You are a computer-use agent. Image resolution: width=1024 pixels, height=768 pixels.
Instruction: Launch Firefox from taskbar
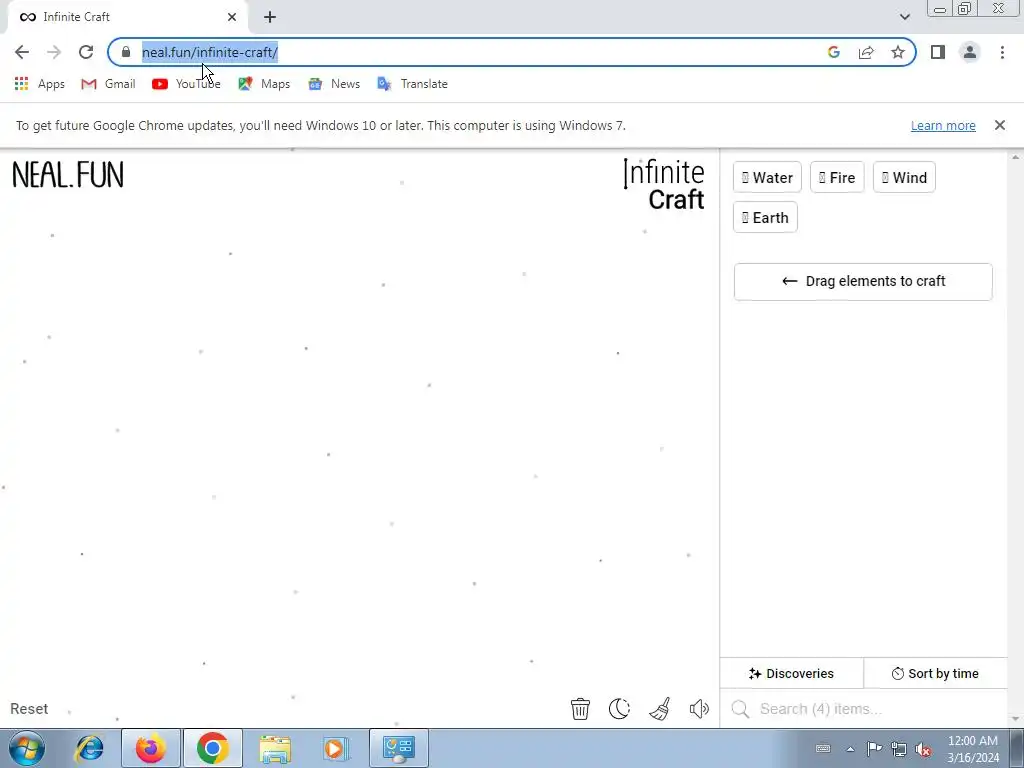coord(150,748)
